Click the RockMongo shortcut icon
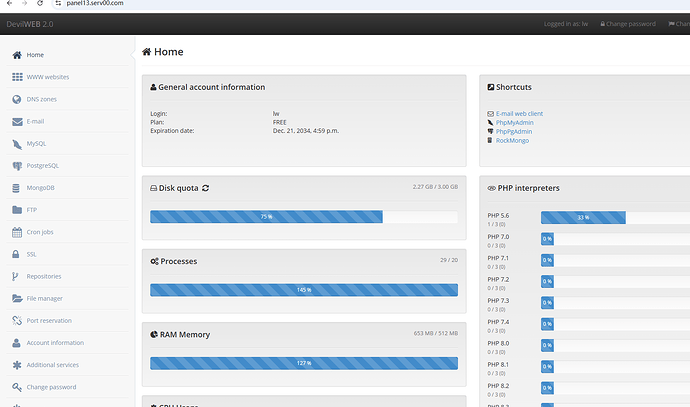Screen dimensions: 690x407 [490, 140]
